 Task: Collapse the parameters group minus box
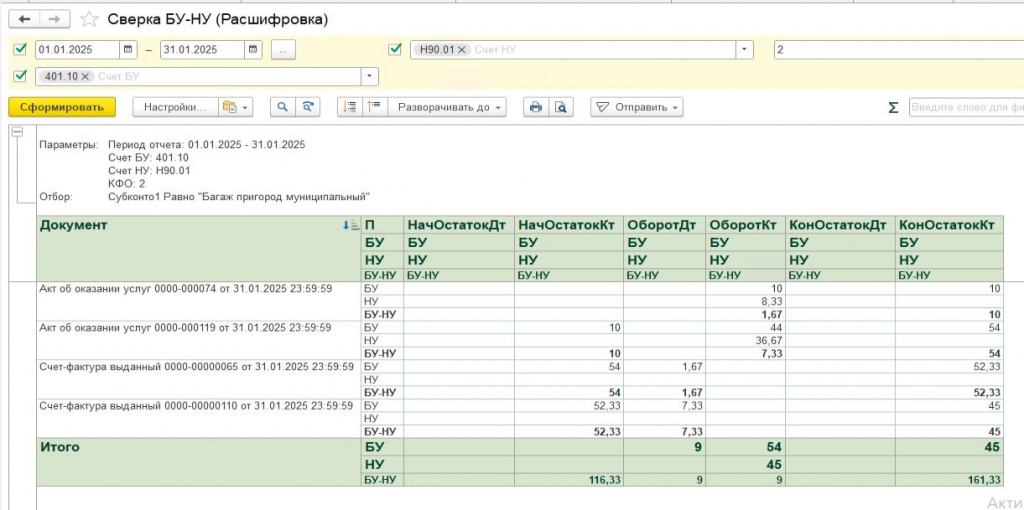(x=18, y=131)
